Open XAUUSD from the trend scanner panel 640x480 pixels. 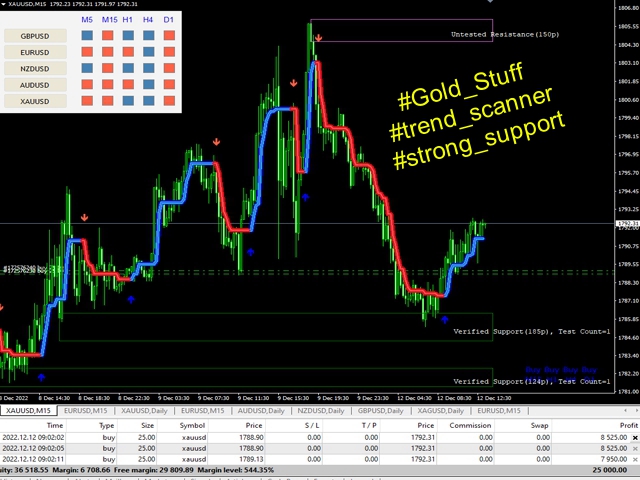pyautogui.click(x=35, y=101)
